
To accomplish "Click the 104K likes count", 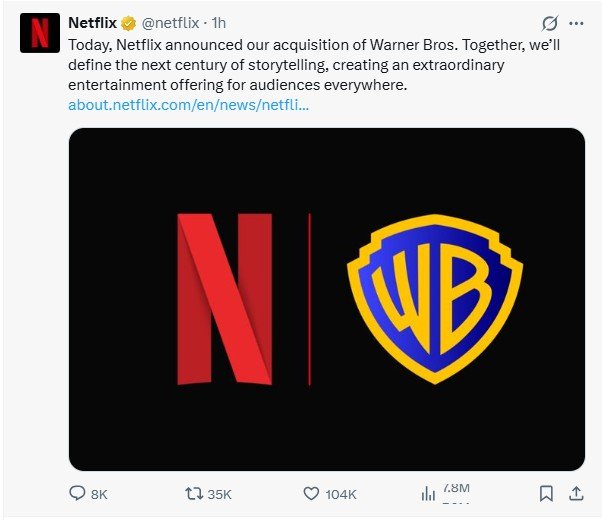I will 341,494.
